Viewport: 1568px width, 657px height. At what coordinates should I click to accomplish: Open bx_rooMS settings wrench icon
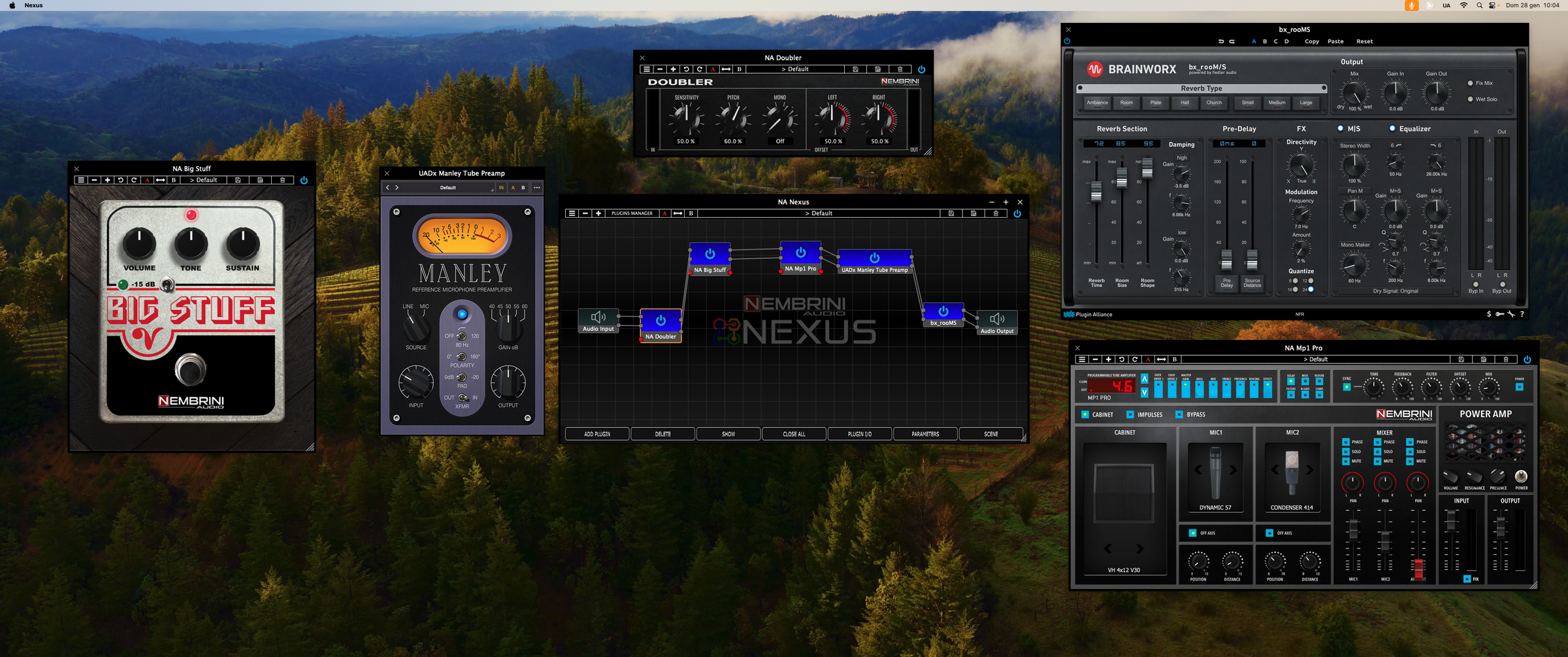pos(1511,314)
